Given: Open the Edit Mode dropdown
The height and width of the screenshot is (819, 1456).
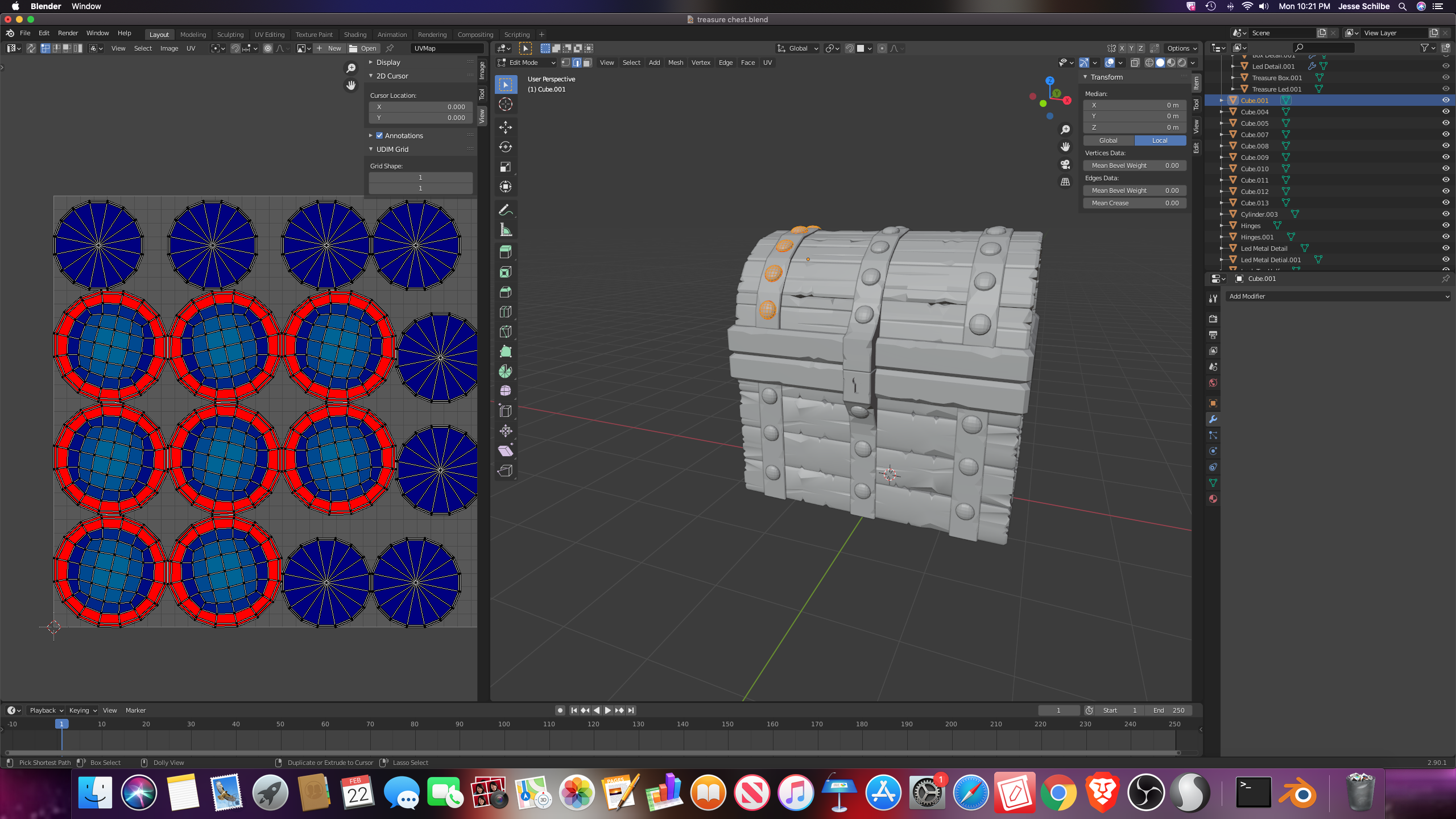Looking at the screenshot, I should [x=527, y=63].
